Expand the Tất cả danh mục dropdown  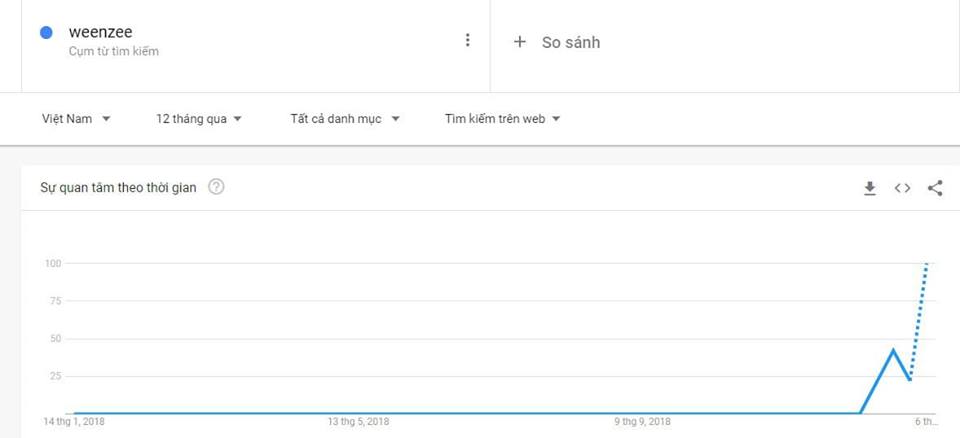coord(345,119)
